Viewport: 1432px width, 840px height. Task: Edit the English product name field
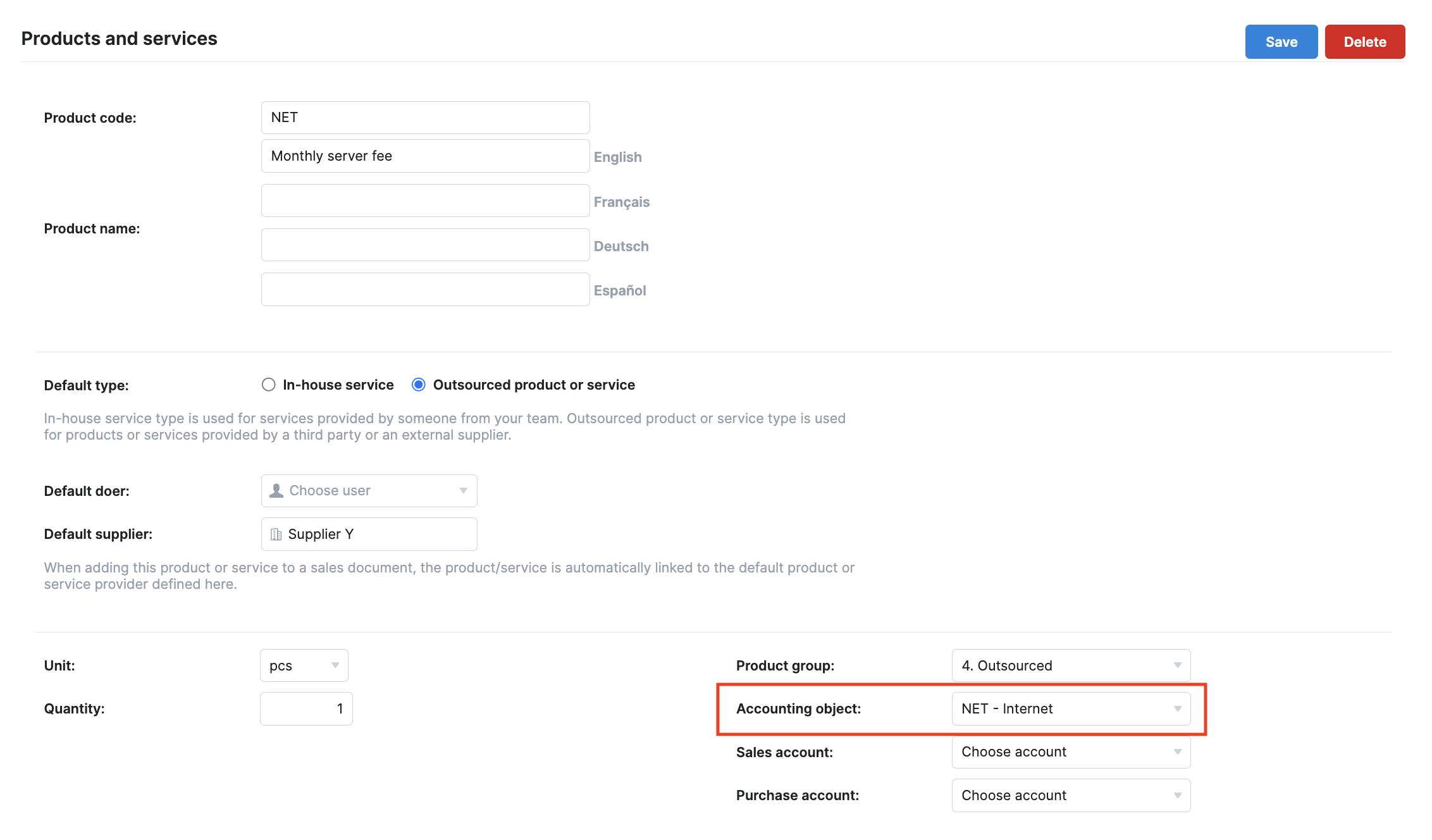click(425, 156)
